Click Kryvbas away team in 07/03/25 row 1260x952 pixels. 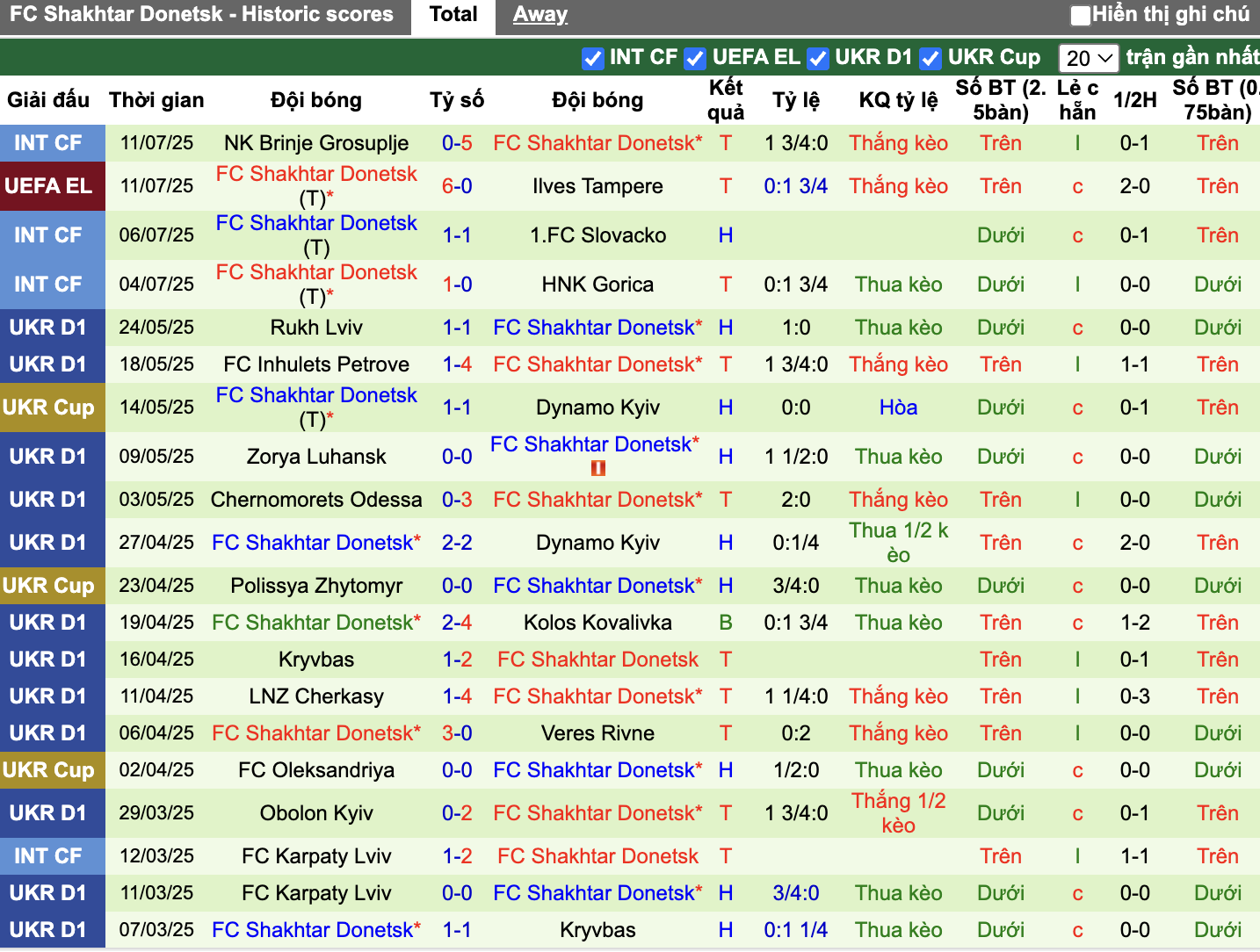click(597, 930)
